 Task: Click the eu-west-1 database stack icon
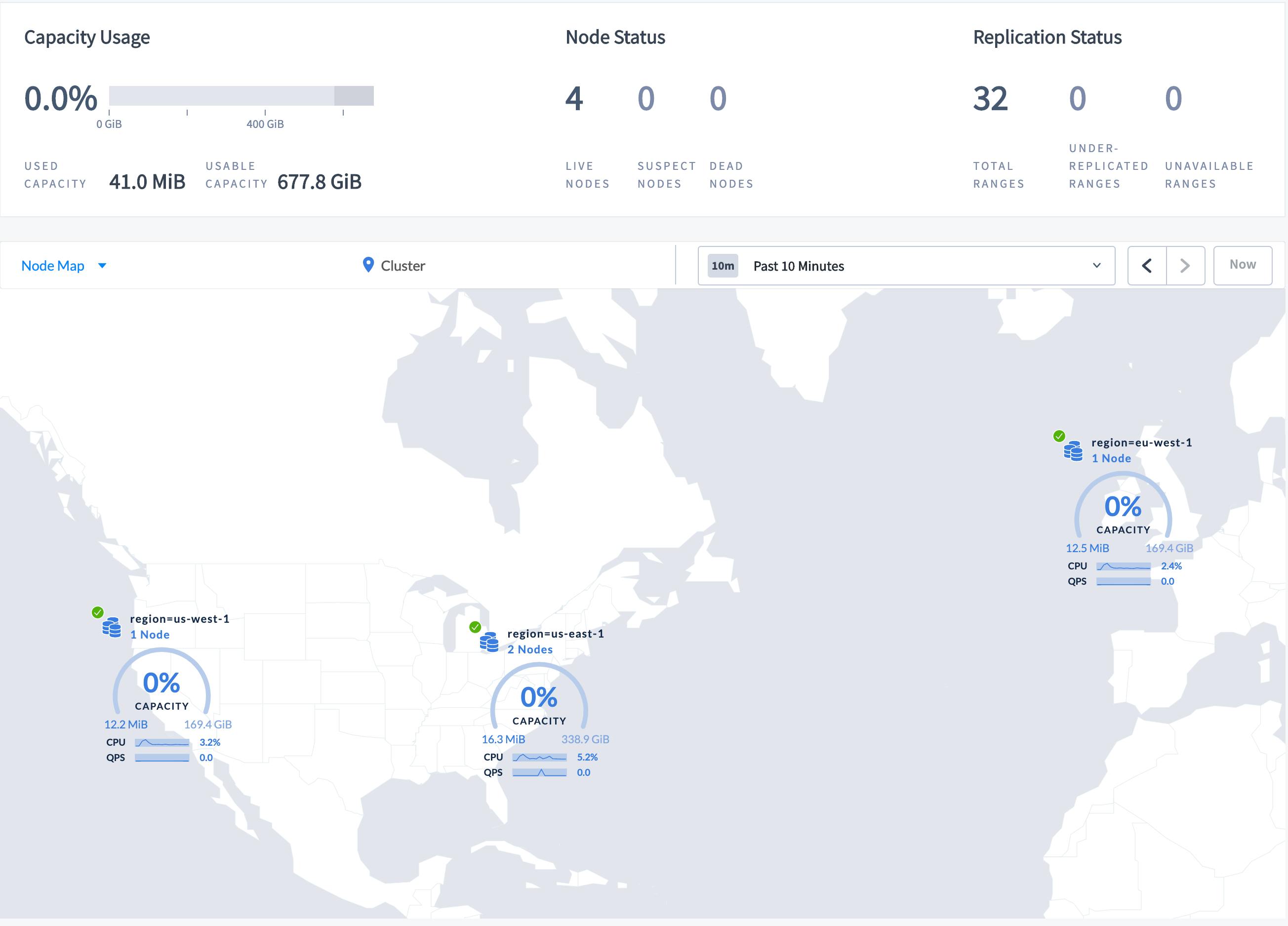1073,451
